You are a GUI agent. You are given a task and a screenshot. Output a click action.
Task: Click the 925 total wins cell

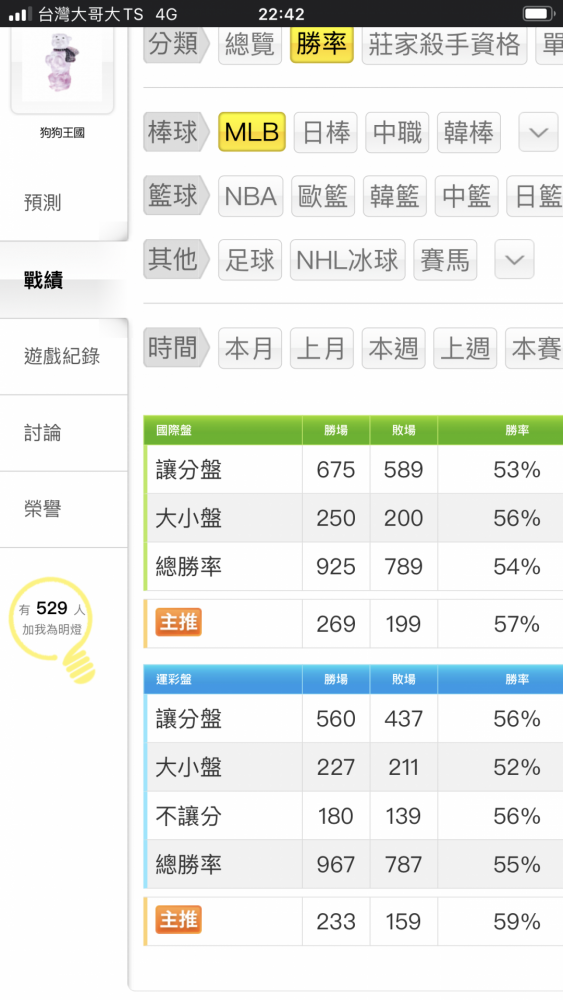(x=336, y=566)
